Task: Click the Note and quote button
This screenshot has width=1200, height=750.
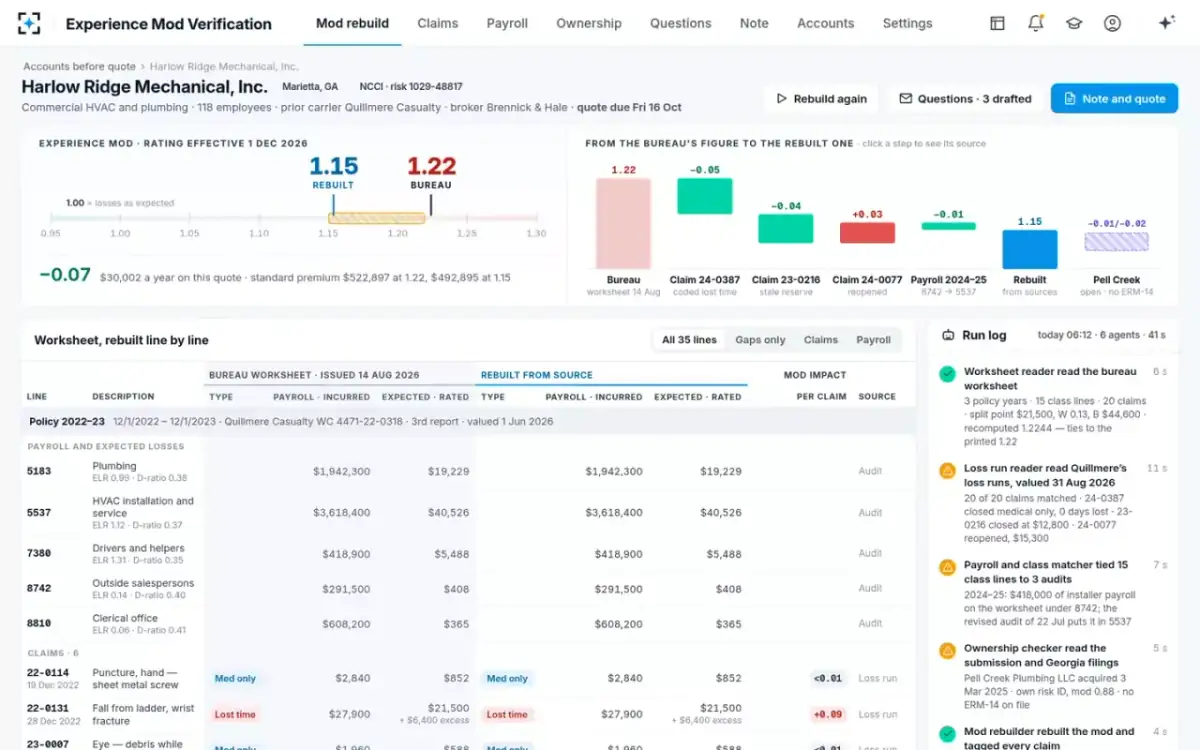Action: point(1114,99)
